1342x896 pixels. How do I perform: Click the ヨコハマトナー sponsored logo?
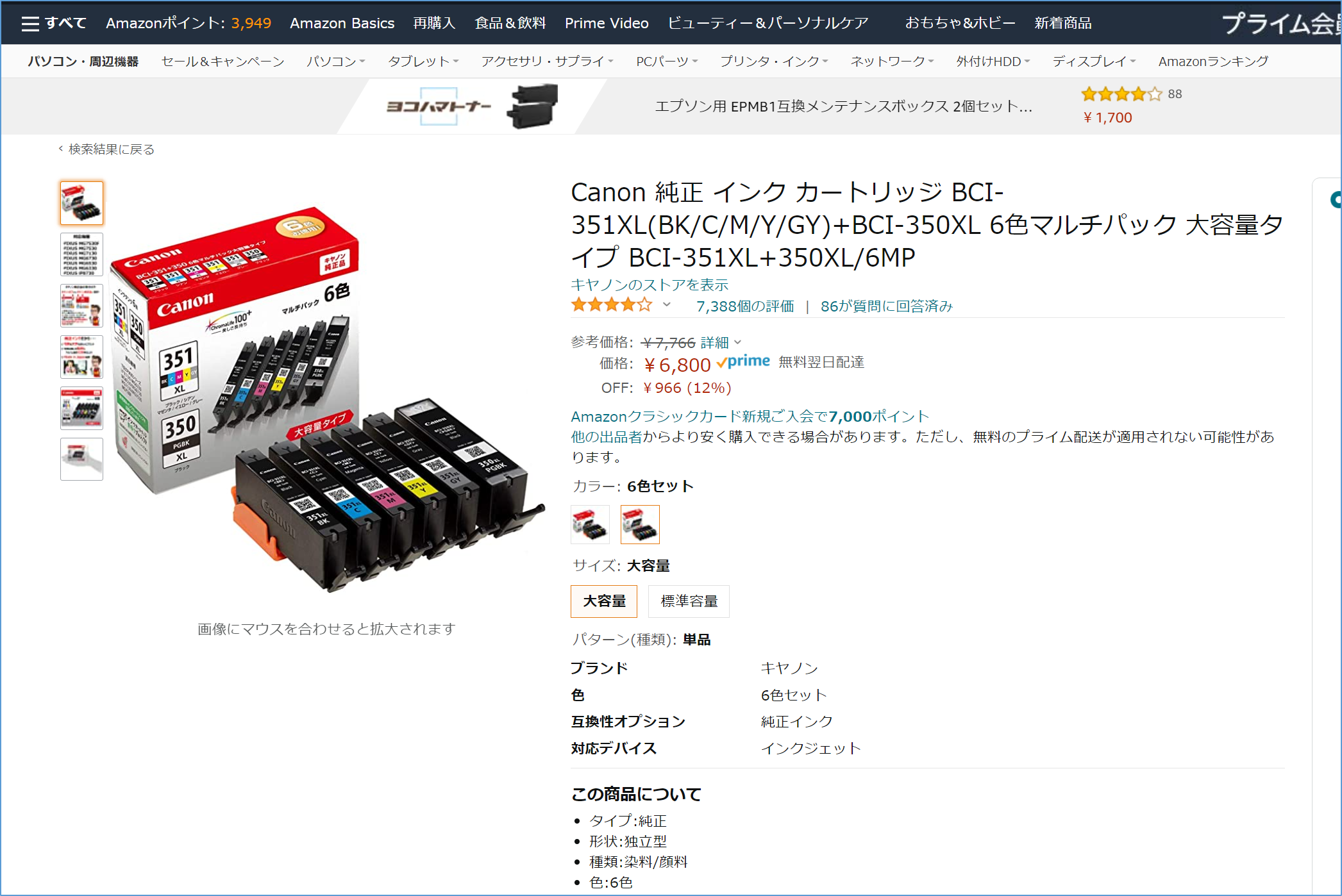coord(439,106)
